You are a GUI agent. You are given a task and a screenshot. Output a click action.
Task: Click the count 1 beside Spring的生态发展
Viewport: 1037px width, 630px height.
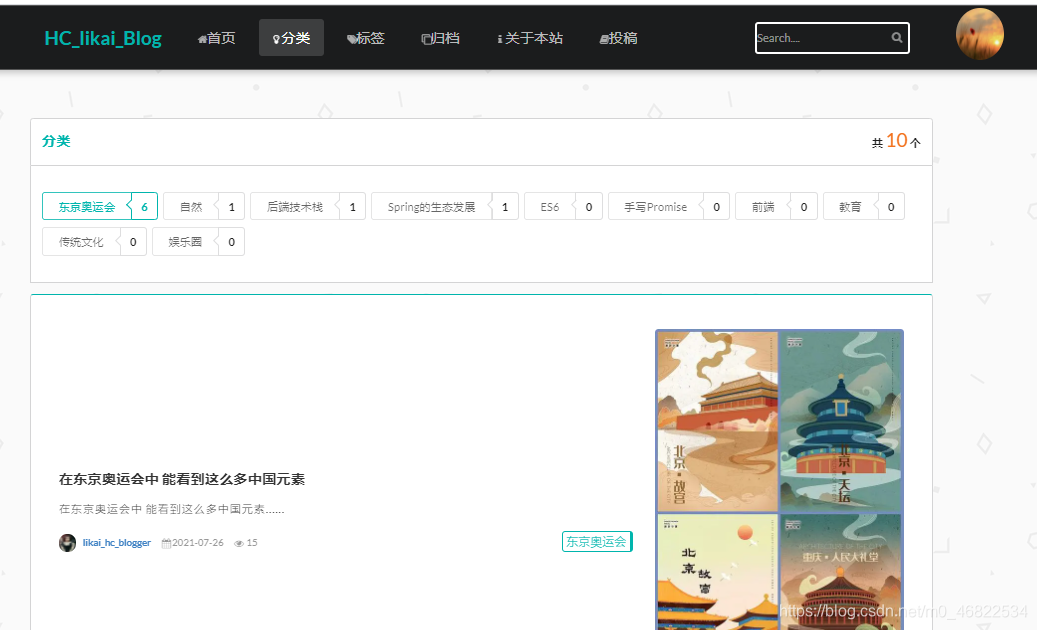pos(505,206)
